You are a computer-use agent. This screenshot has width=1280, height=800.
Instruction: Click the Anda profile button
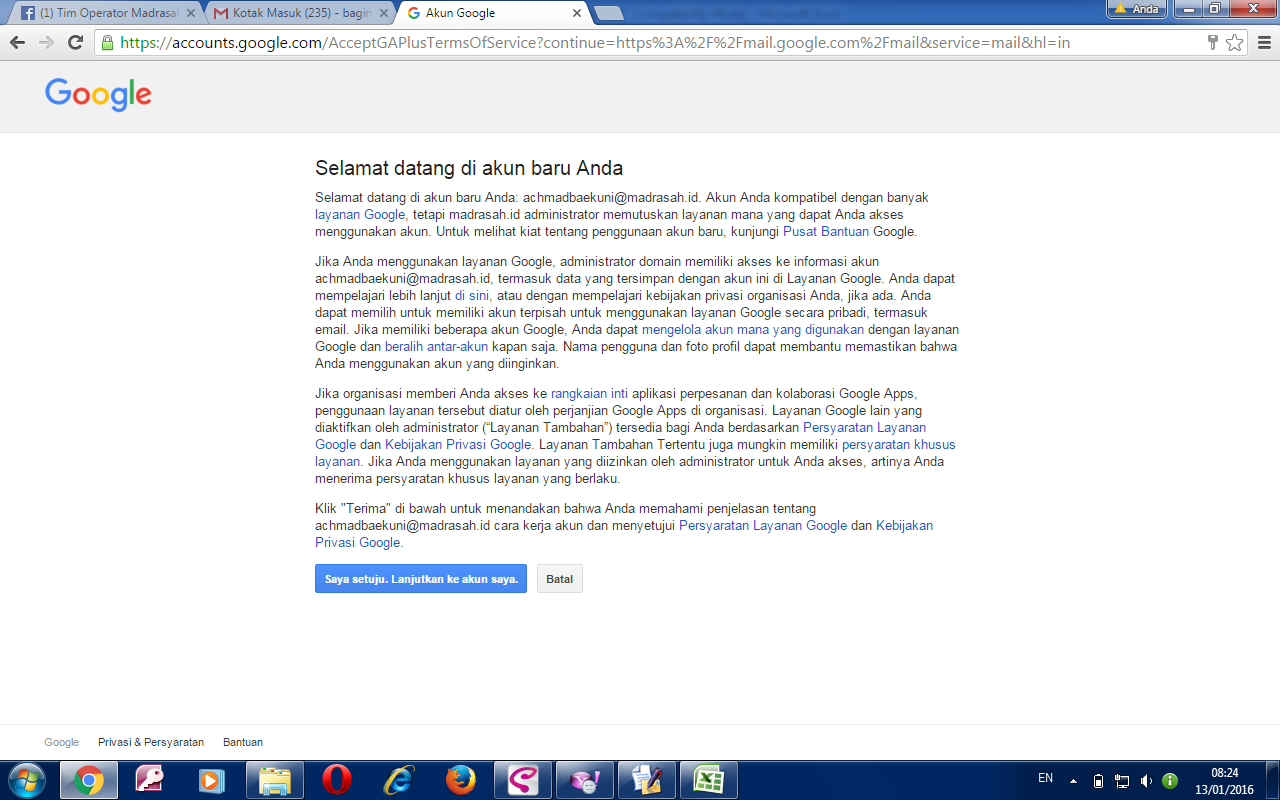pos(1137,9)
